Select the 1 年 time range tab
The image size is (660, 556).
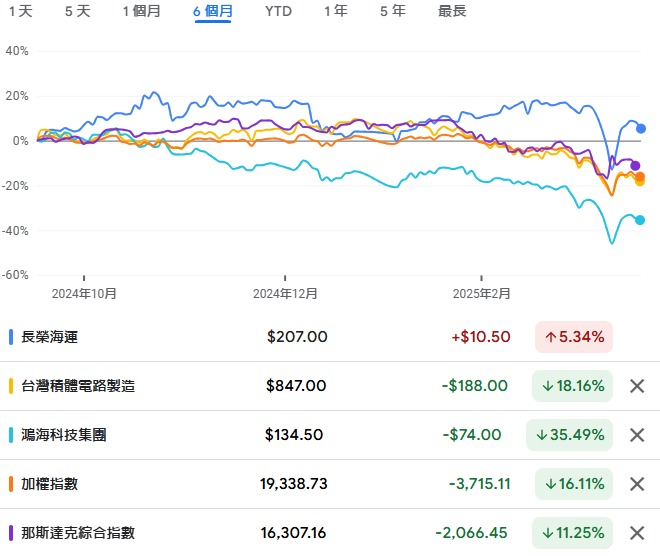pyautogui.click(x=336, y=11)
